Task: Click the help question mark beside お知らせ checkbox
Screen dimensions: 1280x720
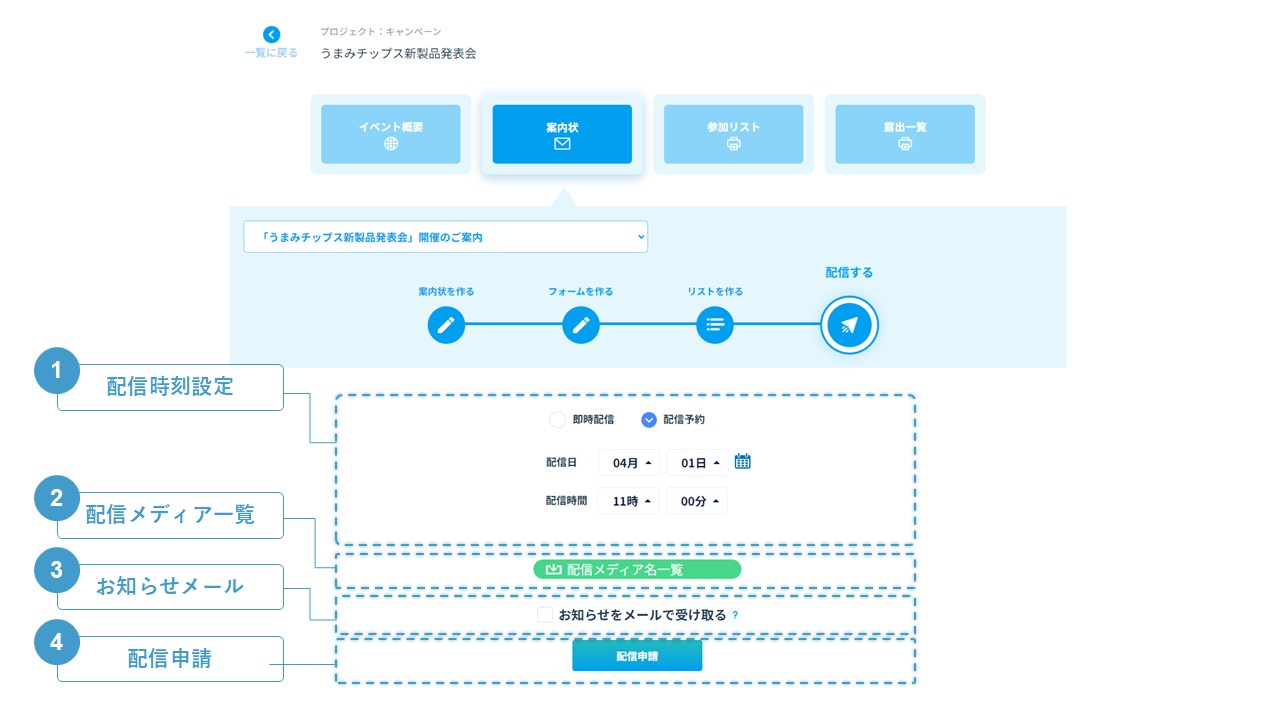Action: (x=735, y=615)
